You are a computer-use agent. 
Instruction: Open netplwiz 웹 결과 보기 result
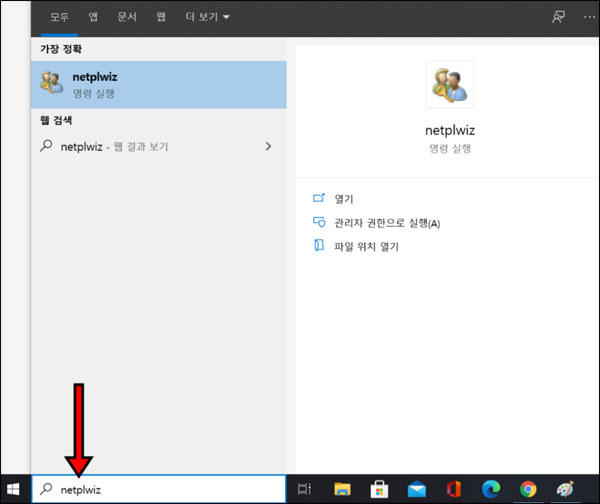pyautogui.click(x=158, y=146)
